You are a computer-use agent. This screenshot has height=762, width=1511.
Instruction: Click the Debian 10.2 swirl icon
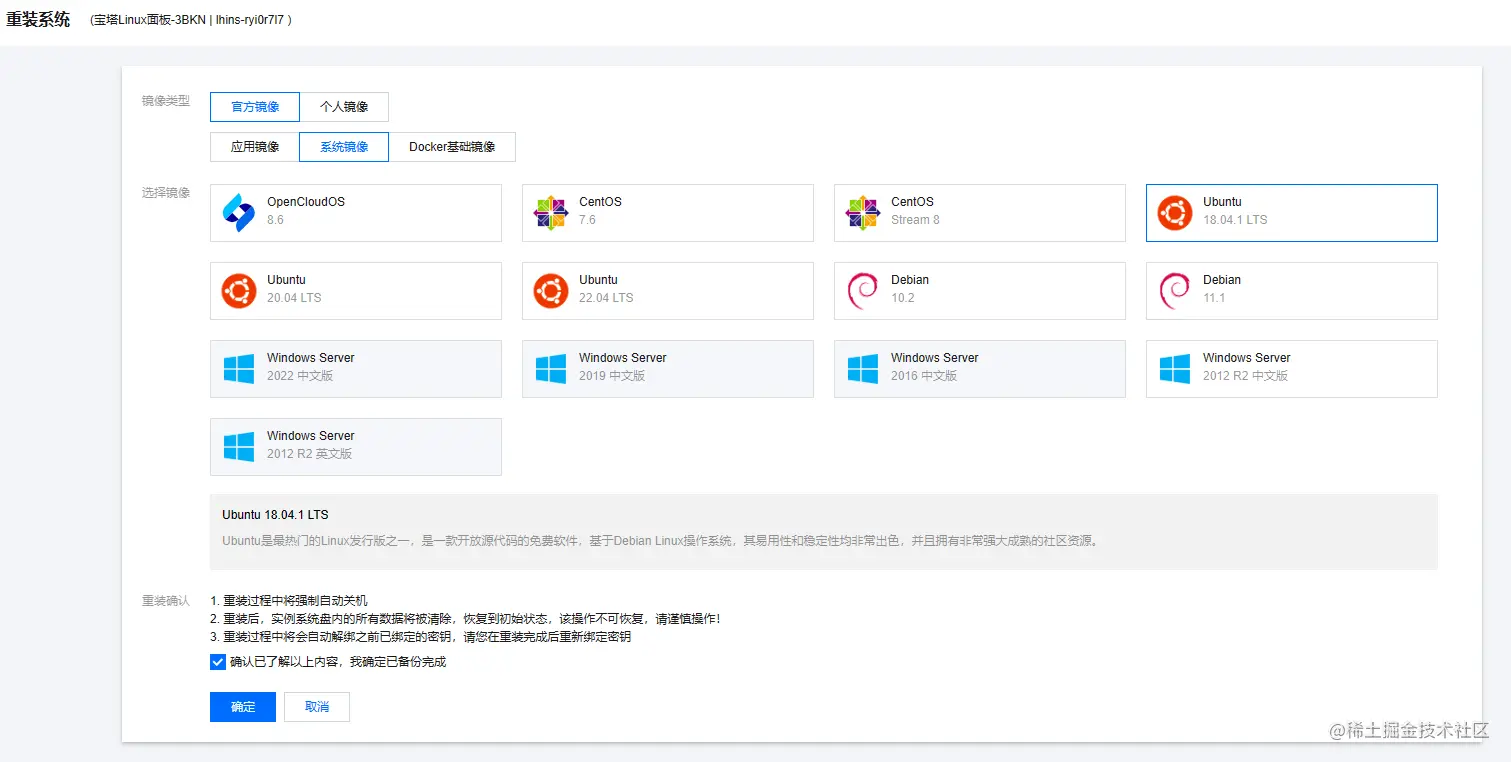(862, 291)
